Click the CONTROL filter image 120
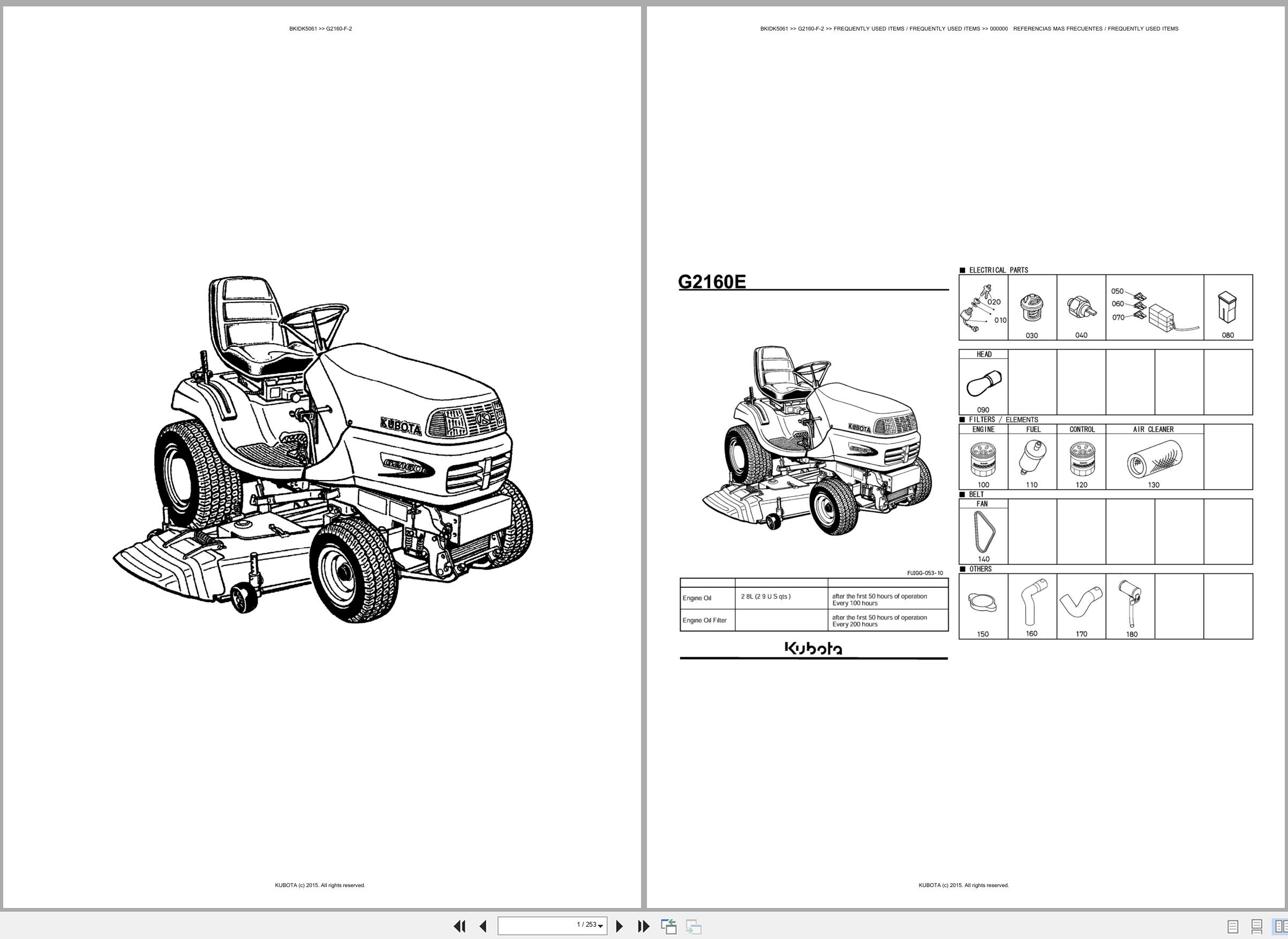The height and width of the screenshot is (939, 1288). tap(1082, 459)
